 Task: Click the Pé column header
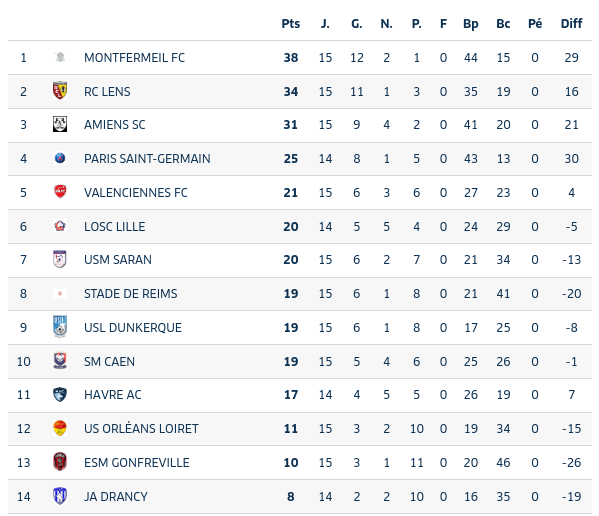point(535,24)
